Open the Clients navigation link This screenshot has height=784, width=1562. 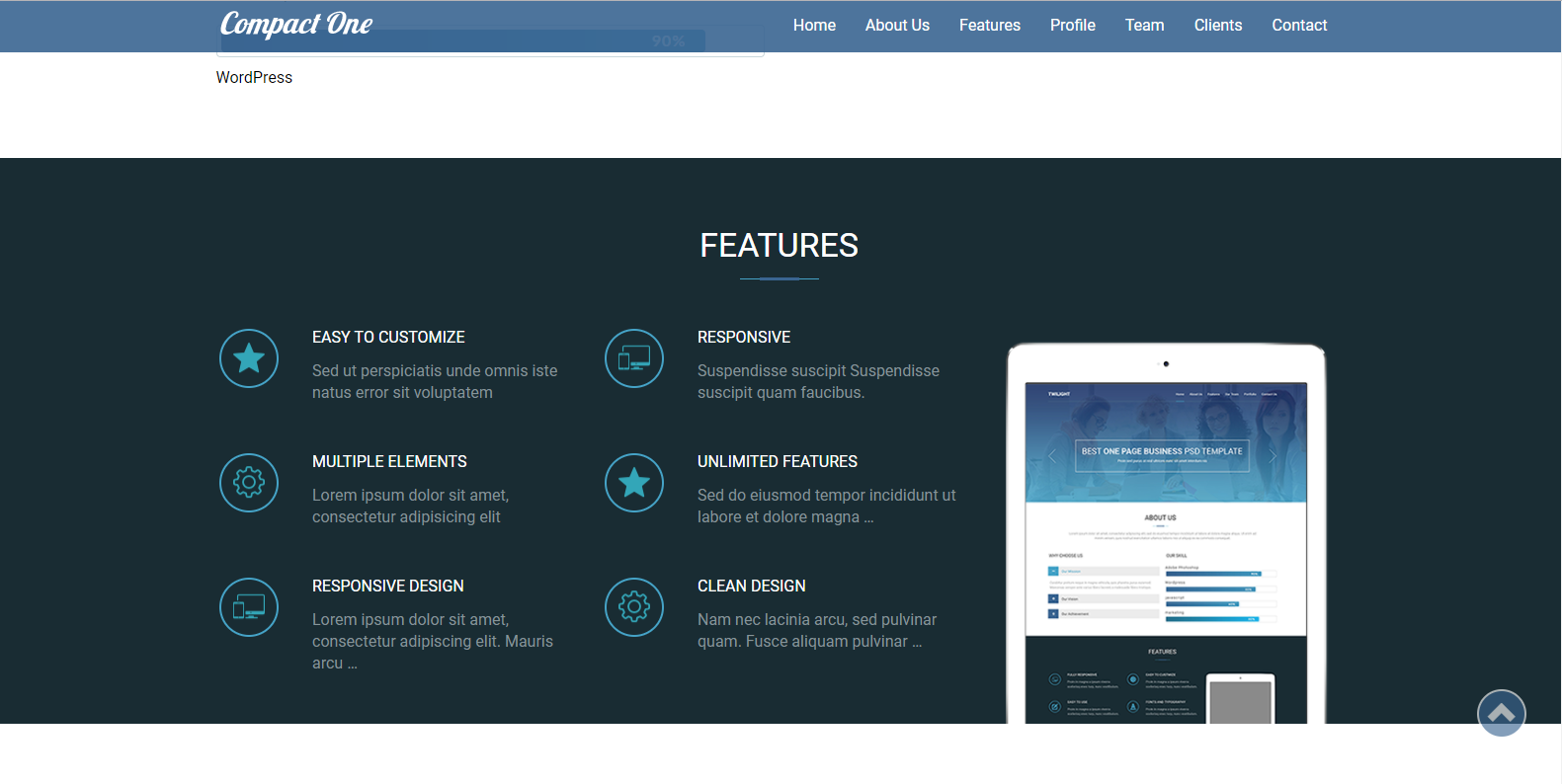pos(1217,26)
